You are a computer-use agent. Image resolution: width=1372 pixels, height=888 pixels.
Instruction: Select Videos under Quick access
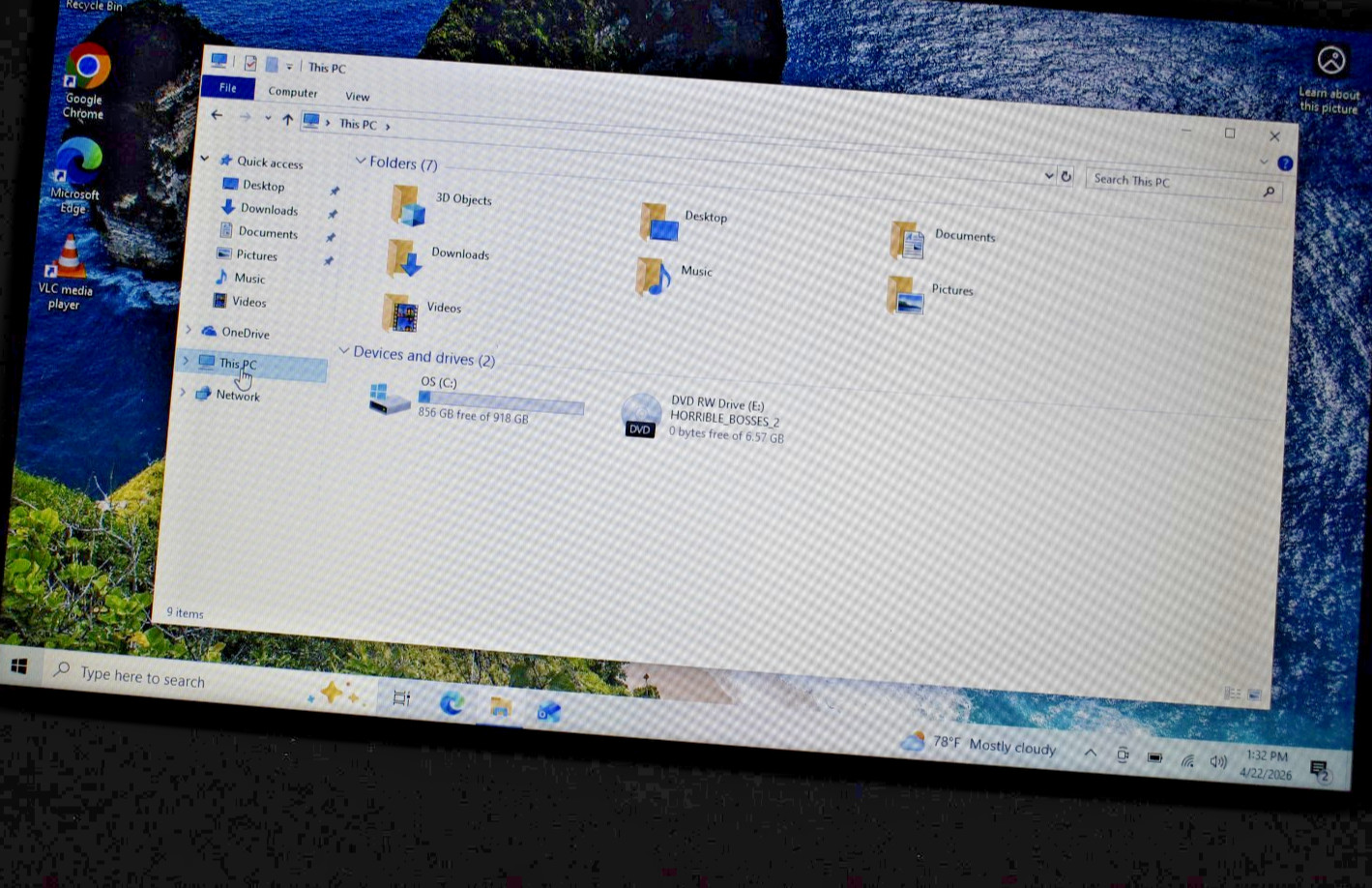coord(248,302)
